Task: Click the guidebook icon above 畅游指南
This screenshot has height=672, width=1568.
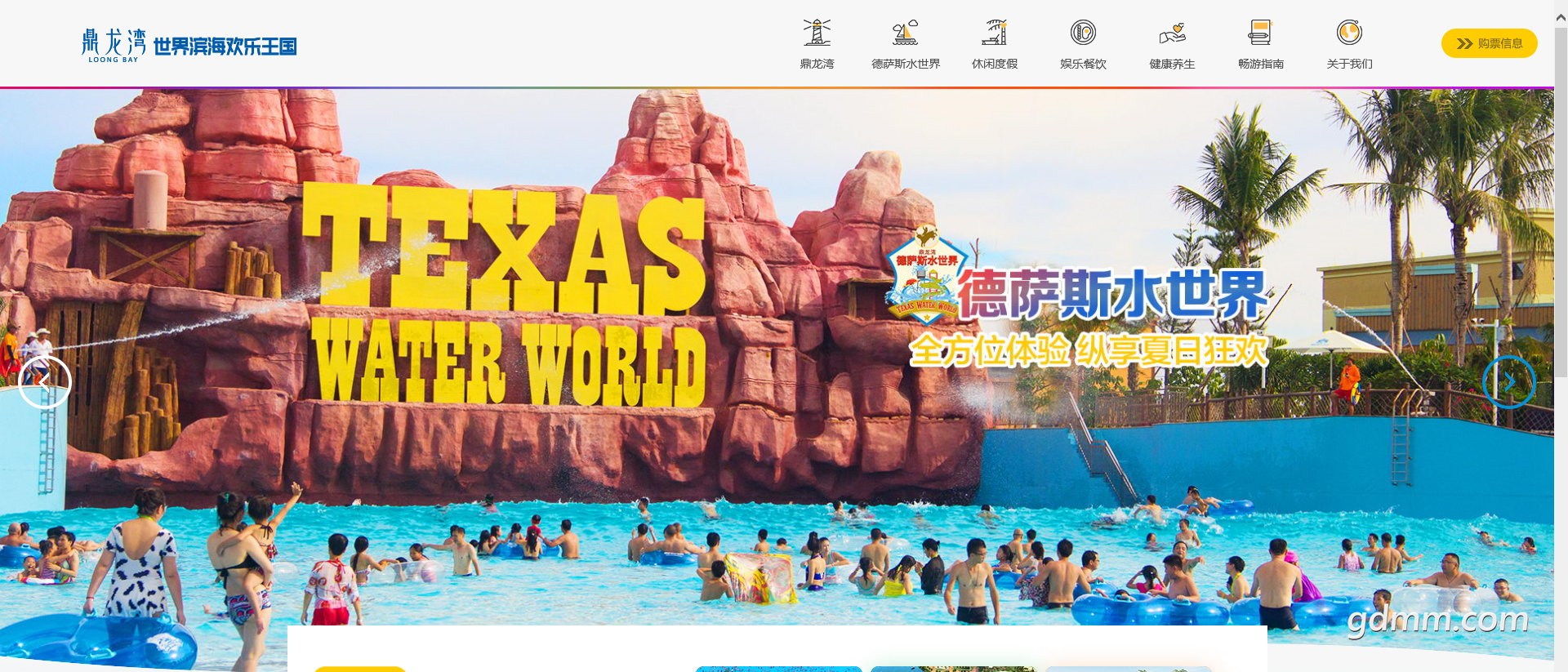Action: tap(1261, 33)
